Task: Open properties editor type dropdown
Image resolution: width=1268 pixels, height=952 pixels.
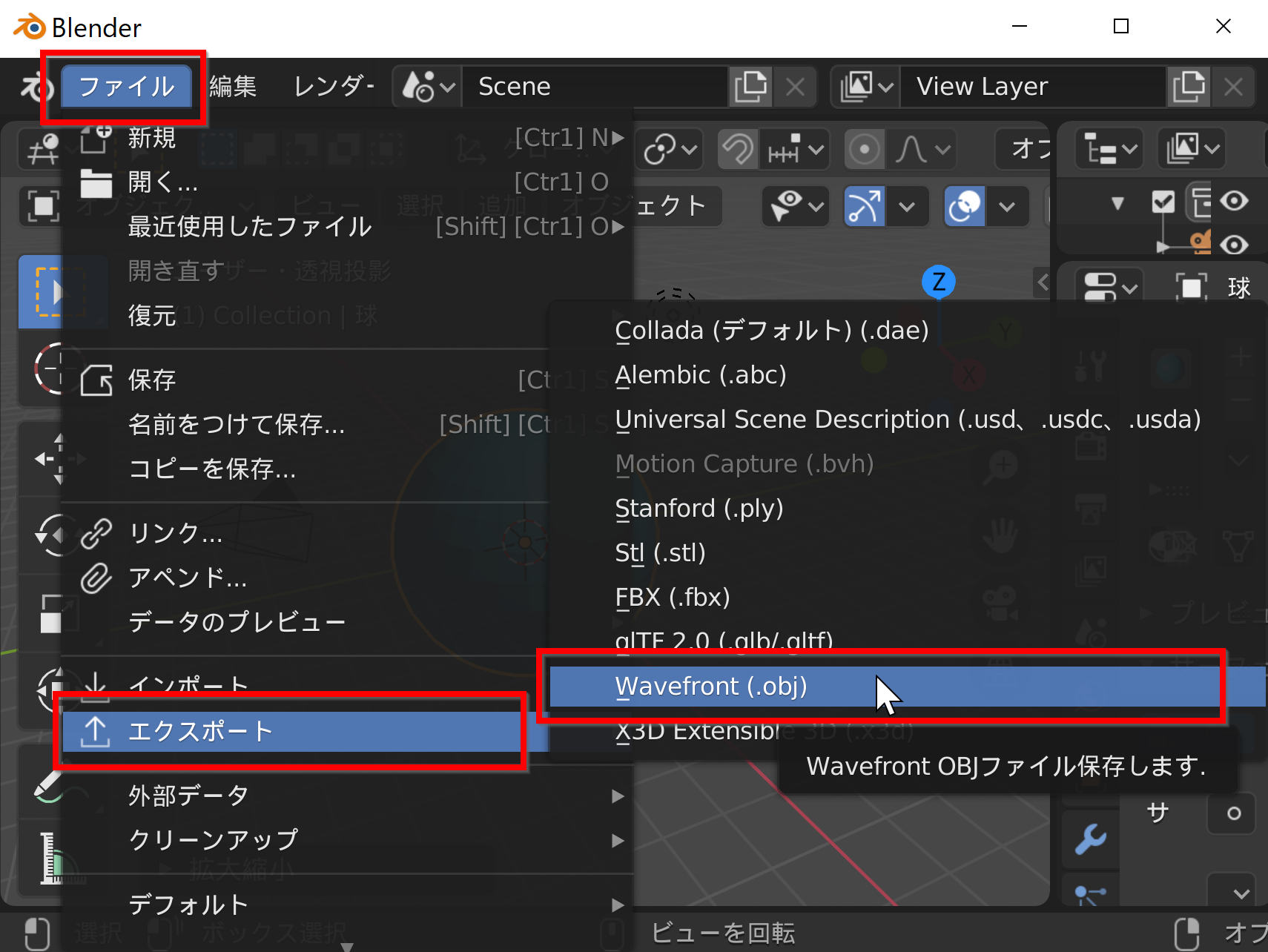Action: pos(1110,286)
